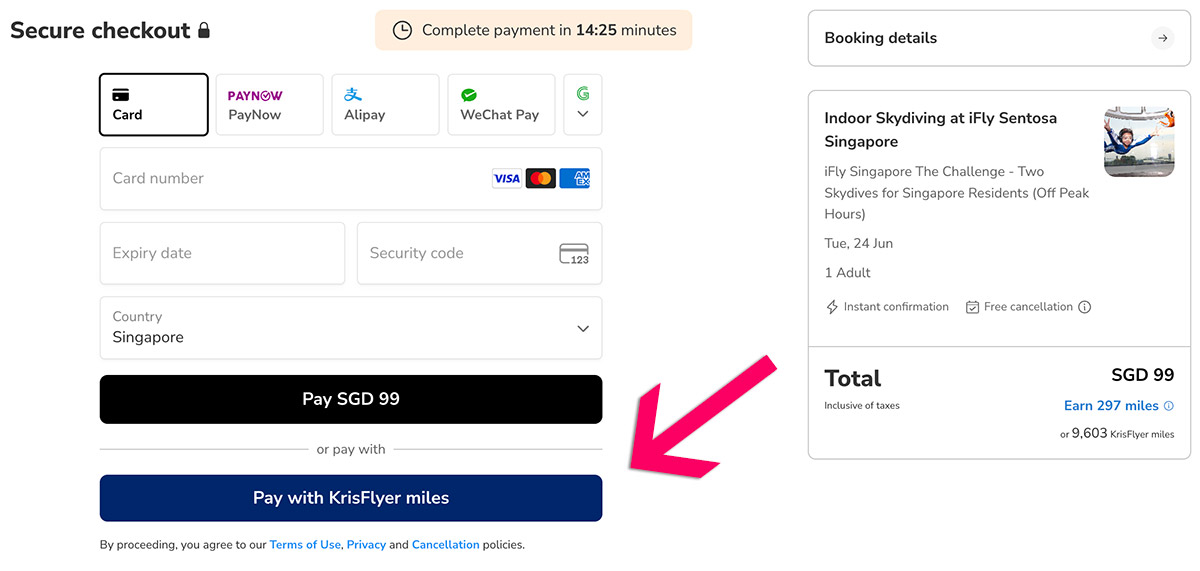Click the security code CVV card icon
The image size is (1200, 571).
click(574, 254)
